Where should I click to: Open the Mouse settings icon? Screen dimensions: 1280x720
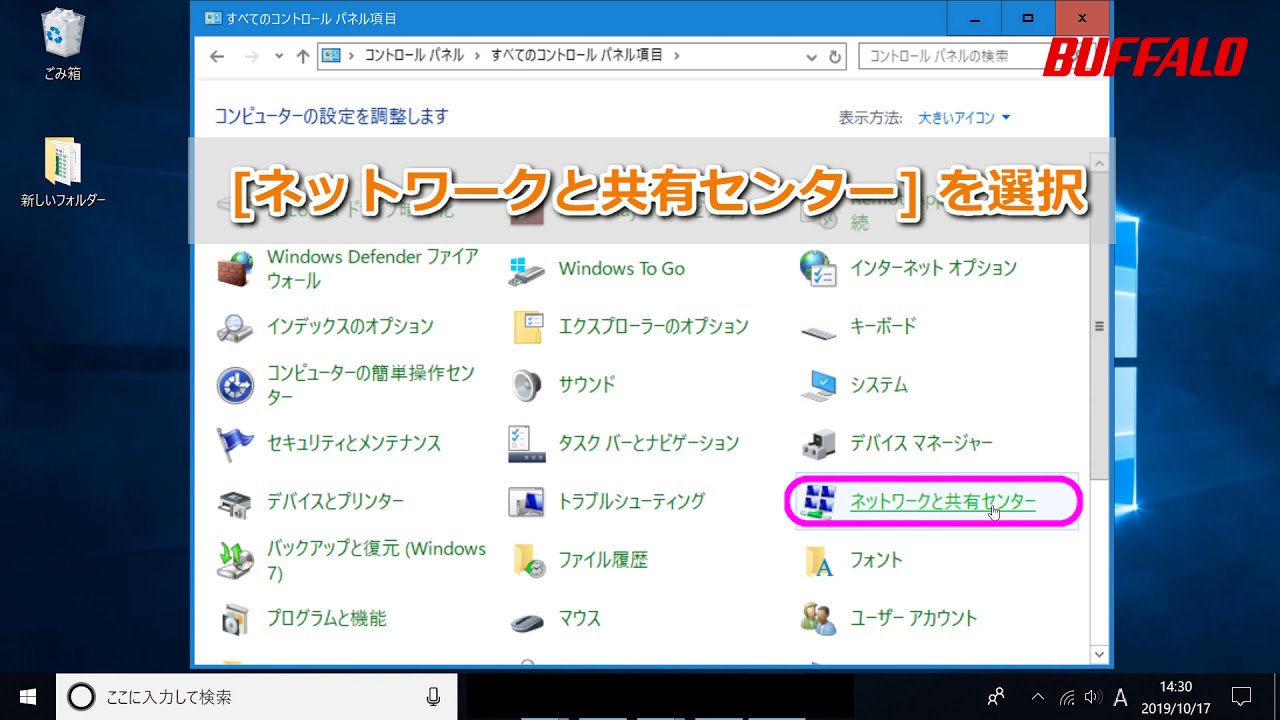coord(527,619)
